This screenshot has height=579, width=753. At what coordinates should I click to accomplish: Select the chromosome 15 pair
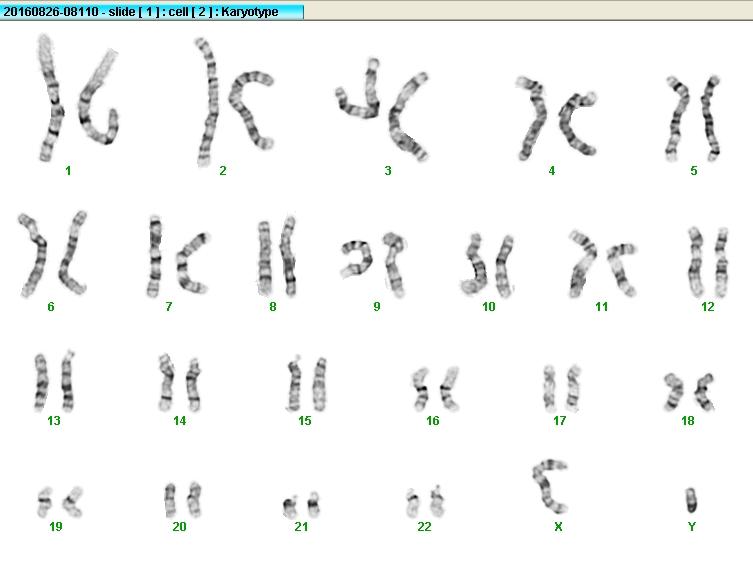point(307,384)
